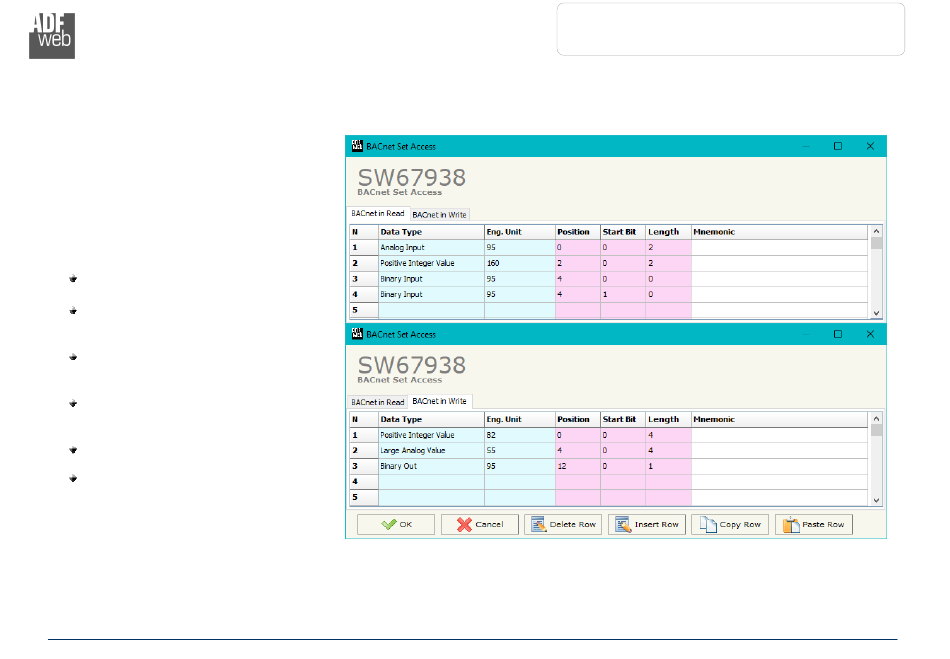950x659 pixels.
Task: Select 'Analog Input' cell in upper table
Action: pyautogui.click(x=431, y=247)
